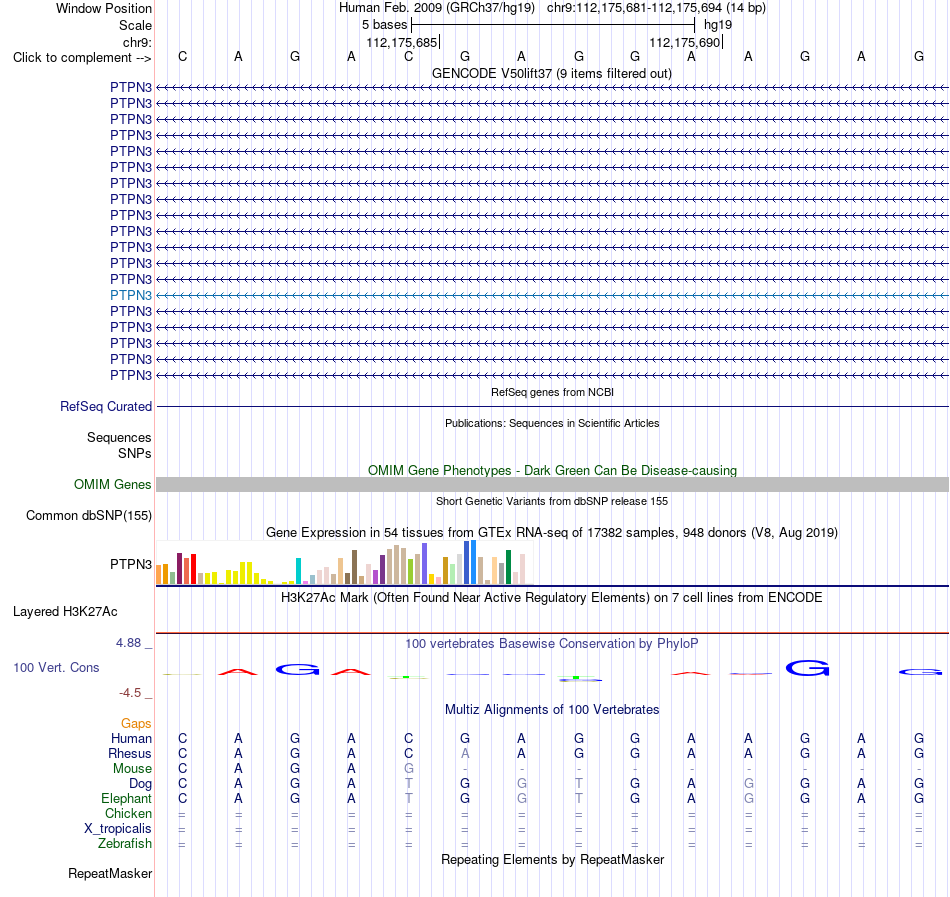The height and width of the screenshot is (897, 950).
Task: Click the 'Human' alignment row label
Action: pos(131,738)
